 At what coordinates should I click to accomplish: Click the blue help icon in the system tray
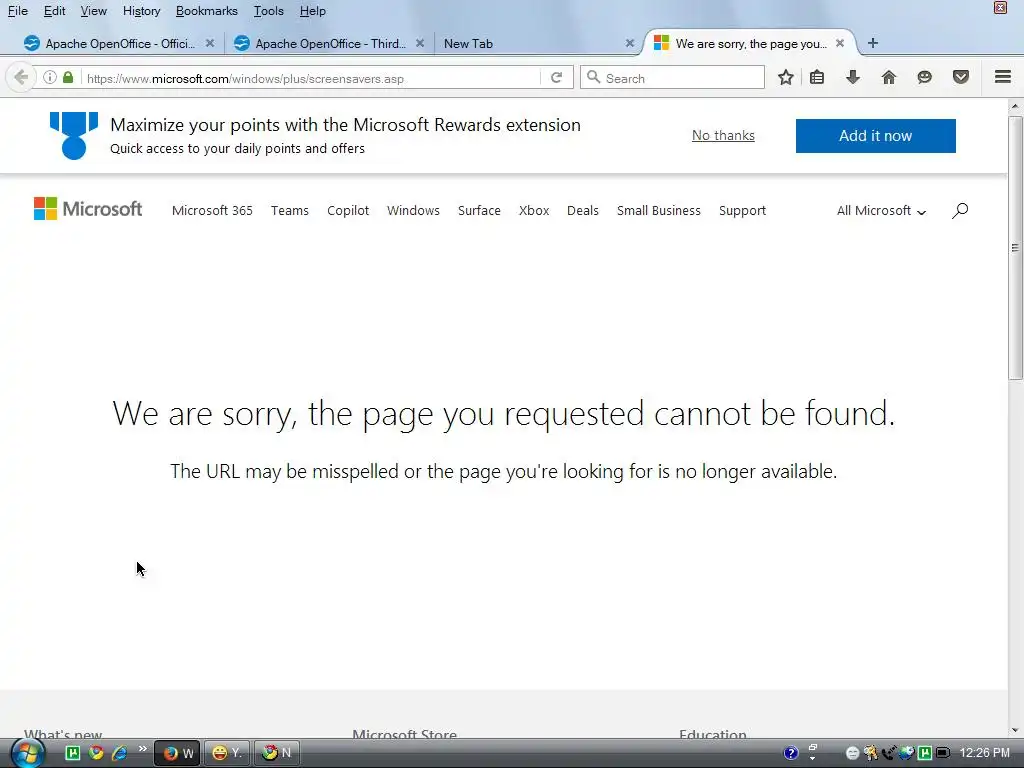tap(790, 753)
